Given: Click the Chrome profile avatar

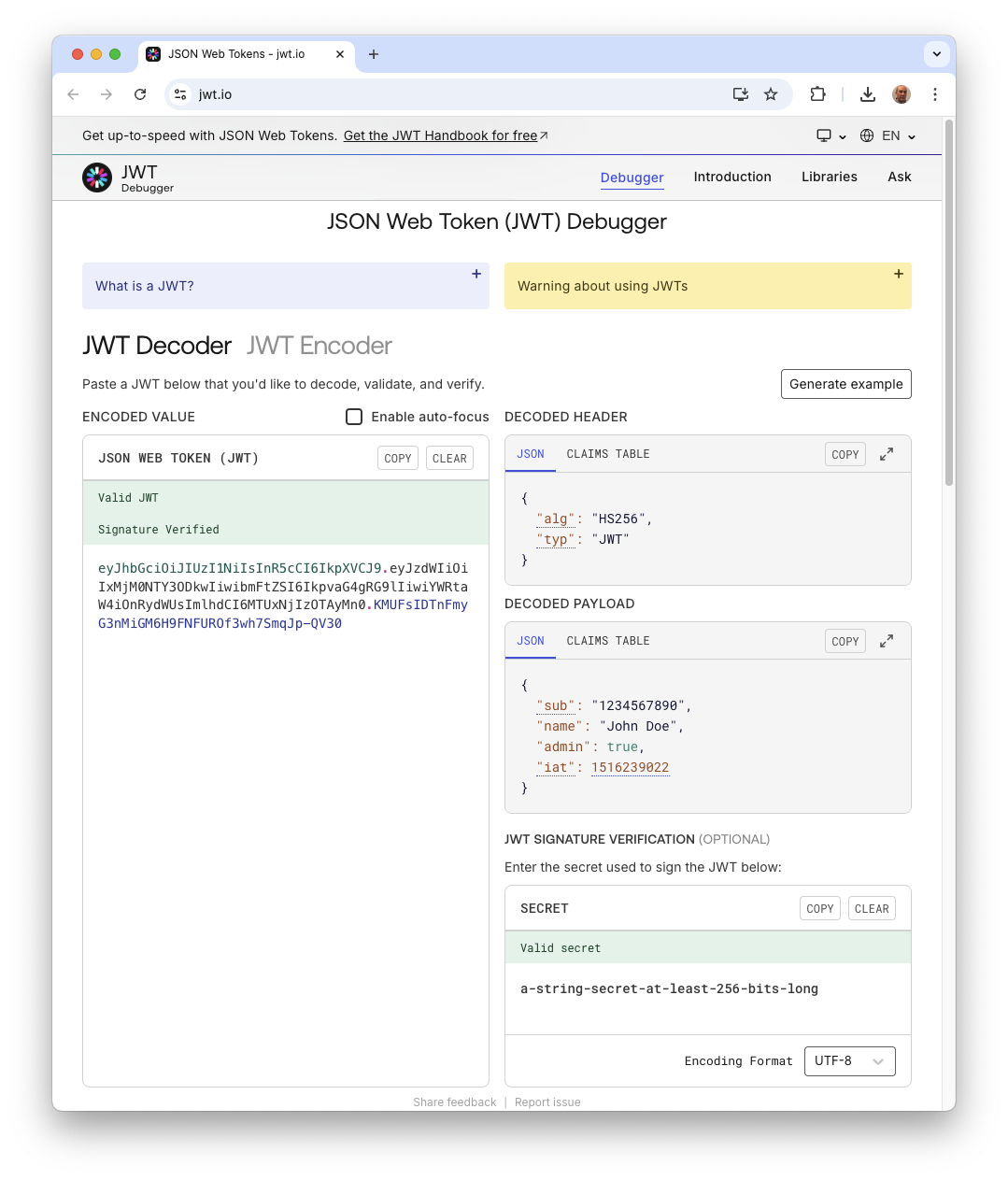Looking at the screenshot, I should tap(902, 94).
